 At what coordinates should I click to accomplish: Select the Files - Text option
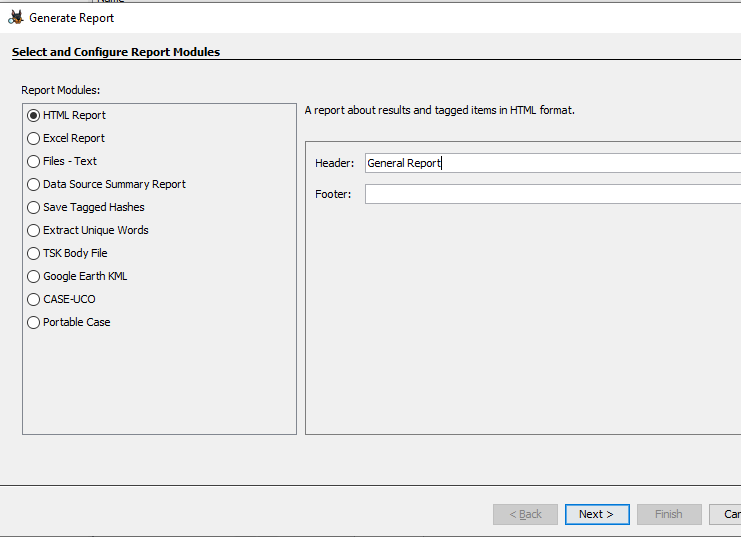pyautogui.click(x=34, y=161)
